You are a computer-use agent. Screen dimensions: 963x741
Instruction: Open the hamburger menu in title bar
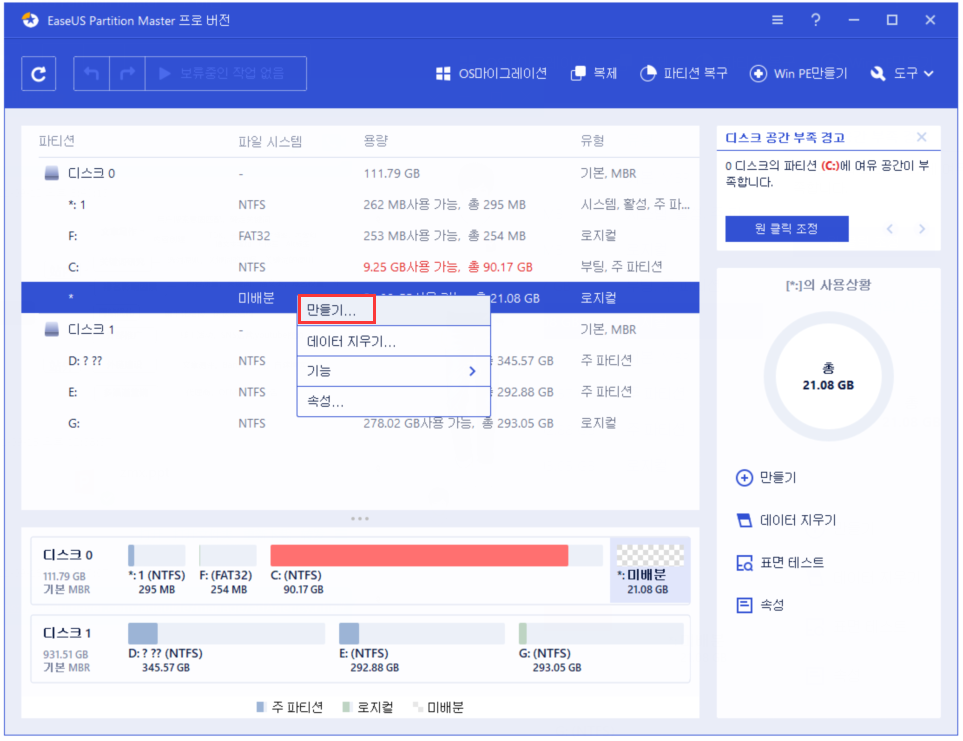coord(778,20)
